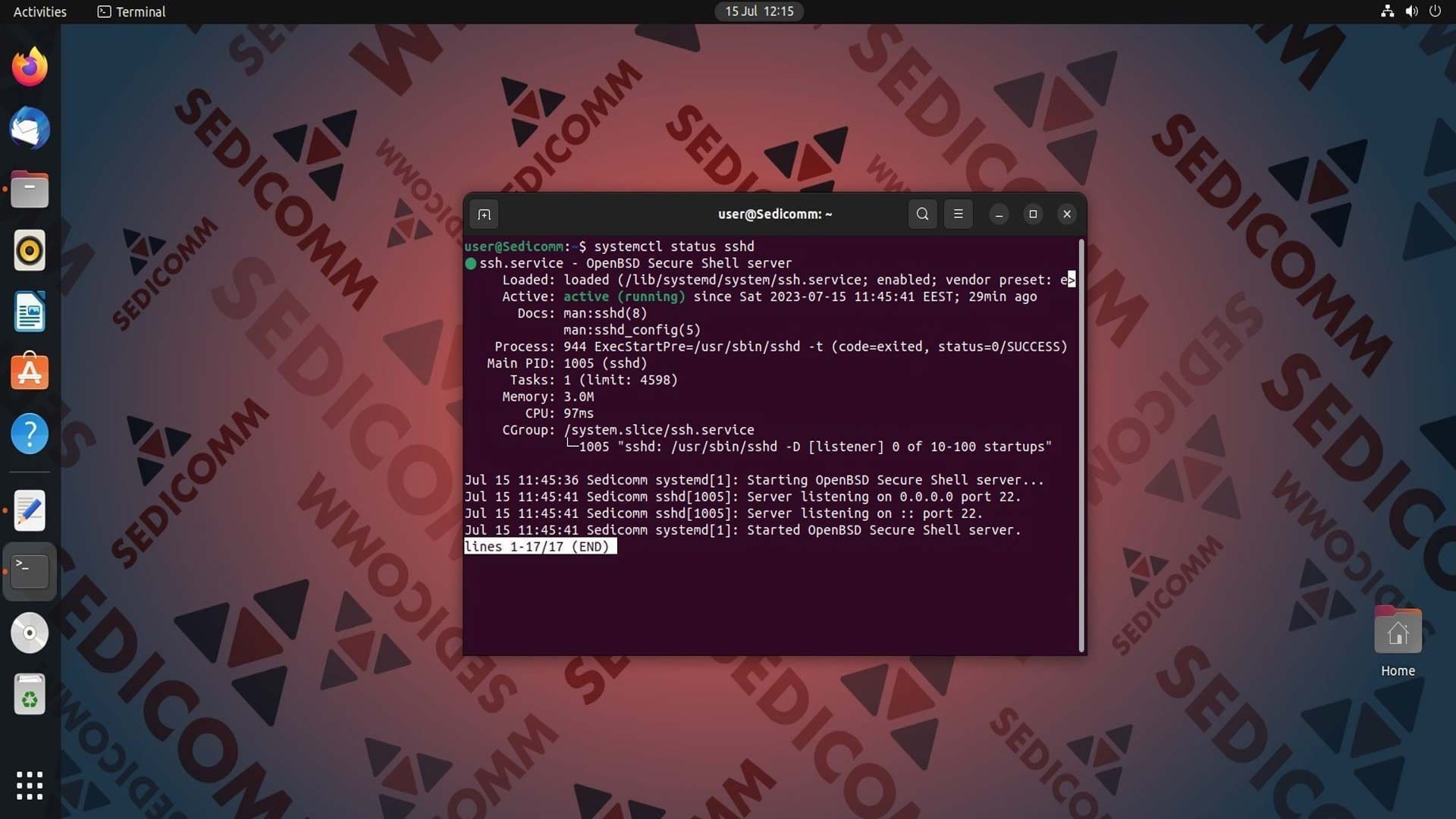Viewport: 1456px width, 819px height.
Task: Click the 'Tasks: 1 (limit: 4598)' line
Action: click(593, 380)
